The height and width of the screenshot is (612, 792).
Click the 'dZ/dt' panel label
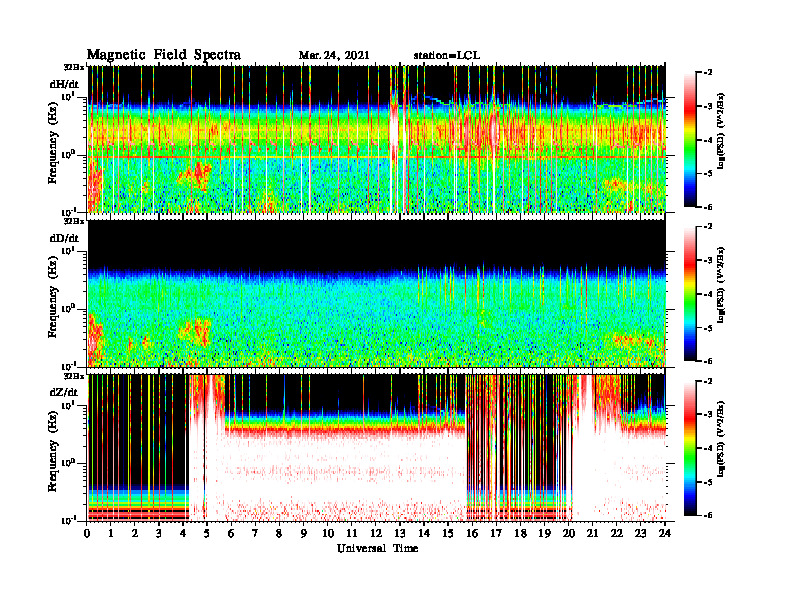64,392
